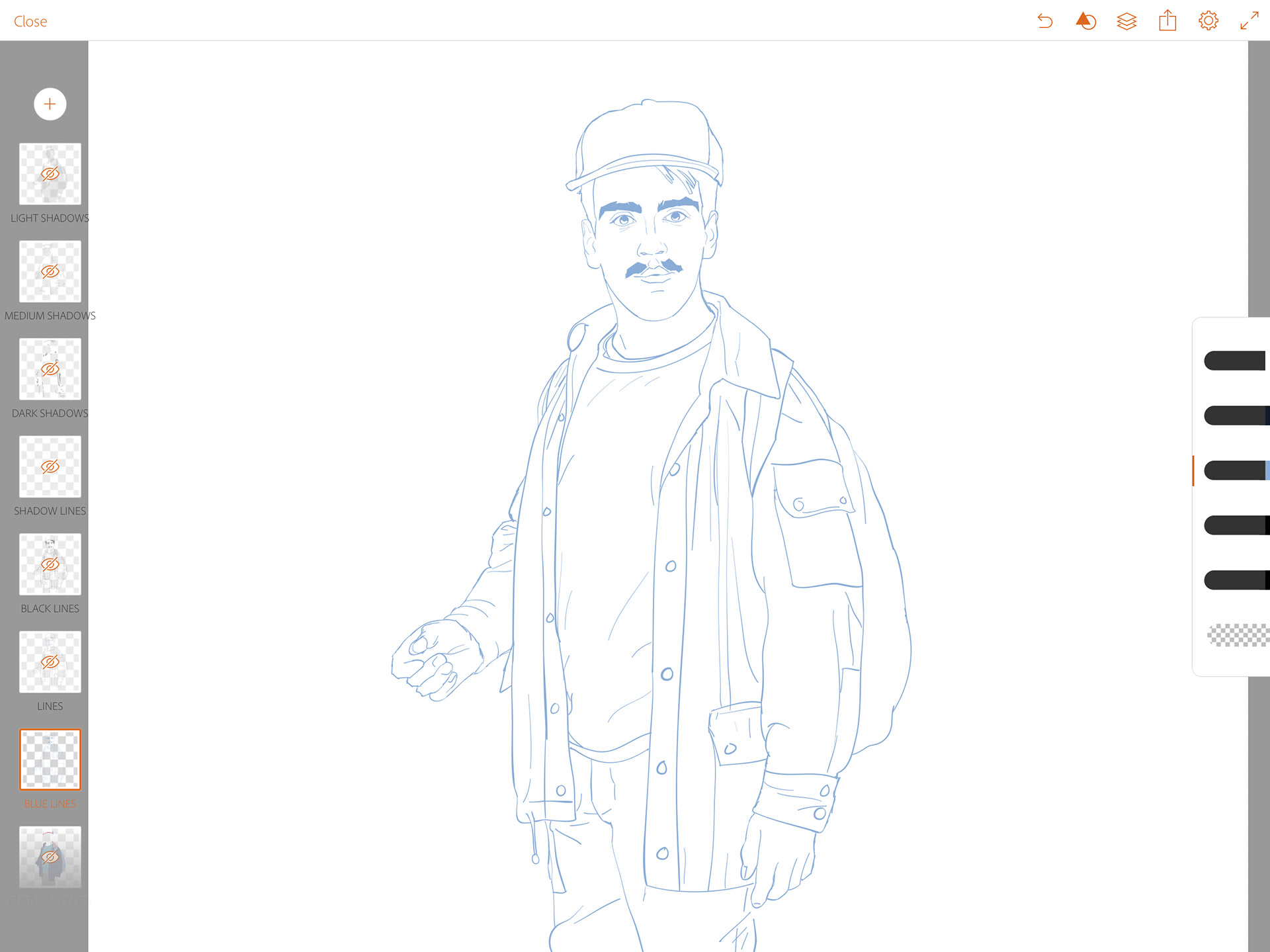Show the LINES layer
1270x952 pixels.
point(50,662)
